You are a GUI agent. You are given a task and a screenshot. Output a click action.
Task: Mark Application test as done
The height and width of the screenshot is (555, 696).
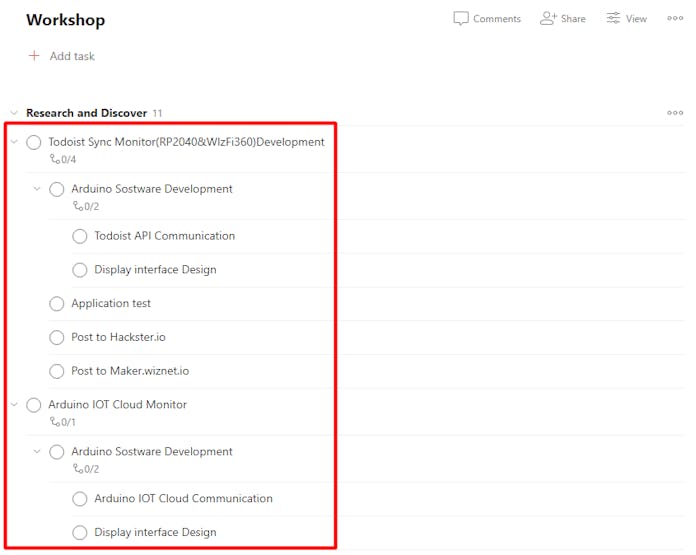tap(56, 304)
